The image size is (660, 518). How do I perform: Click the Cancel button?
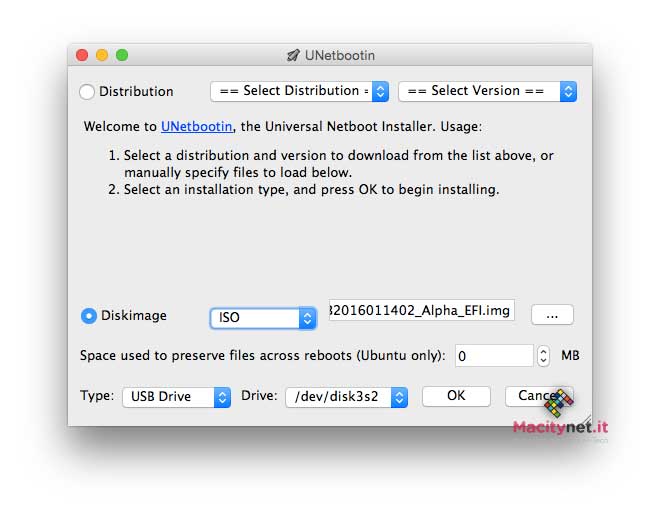point(539,396)
